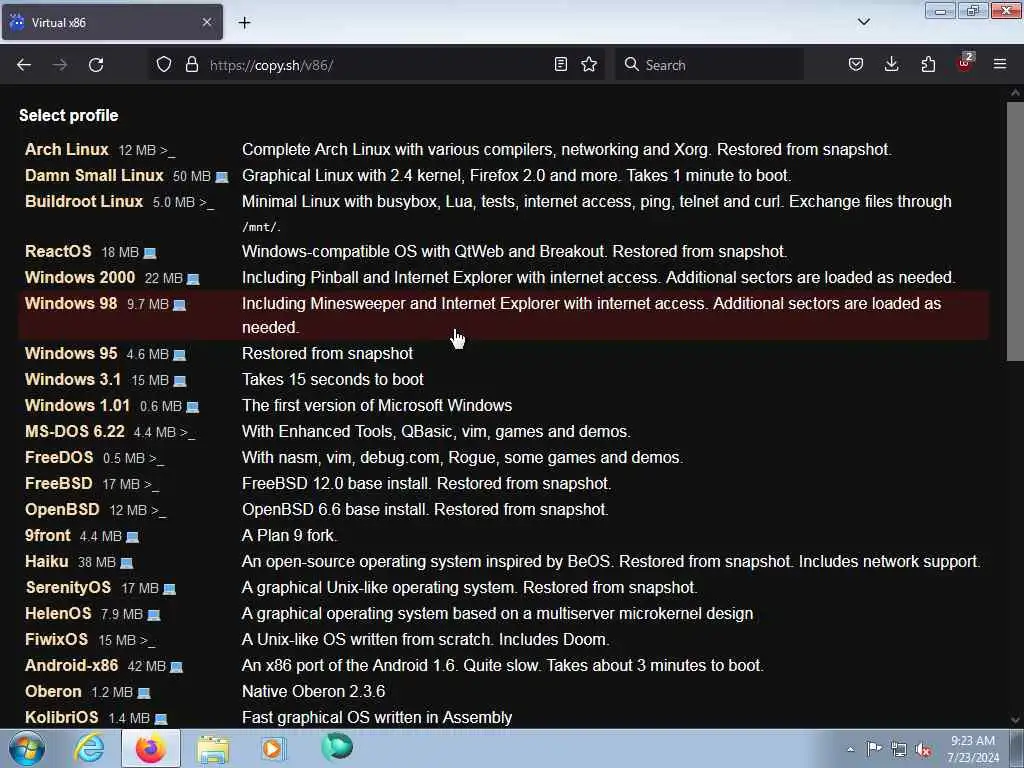Open the uBlock extension icon with badge
The width and height of the screenshot is (1024, 768).
pyautogui.click(x=965, y=63)
